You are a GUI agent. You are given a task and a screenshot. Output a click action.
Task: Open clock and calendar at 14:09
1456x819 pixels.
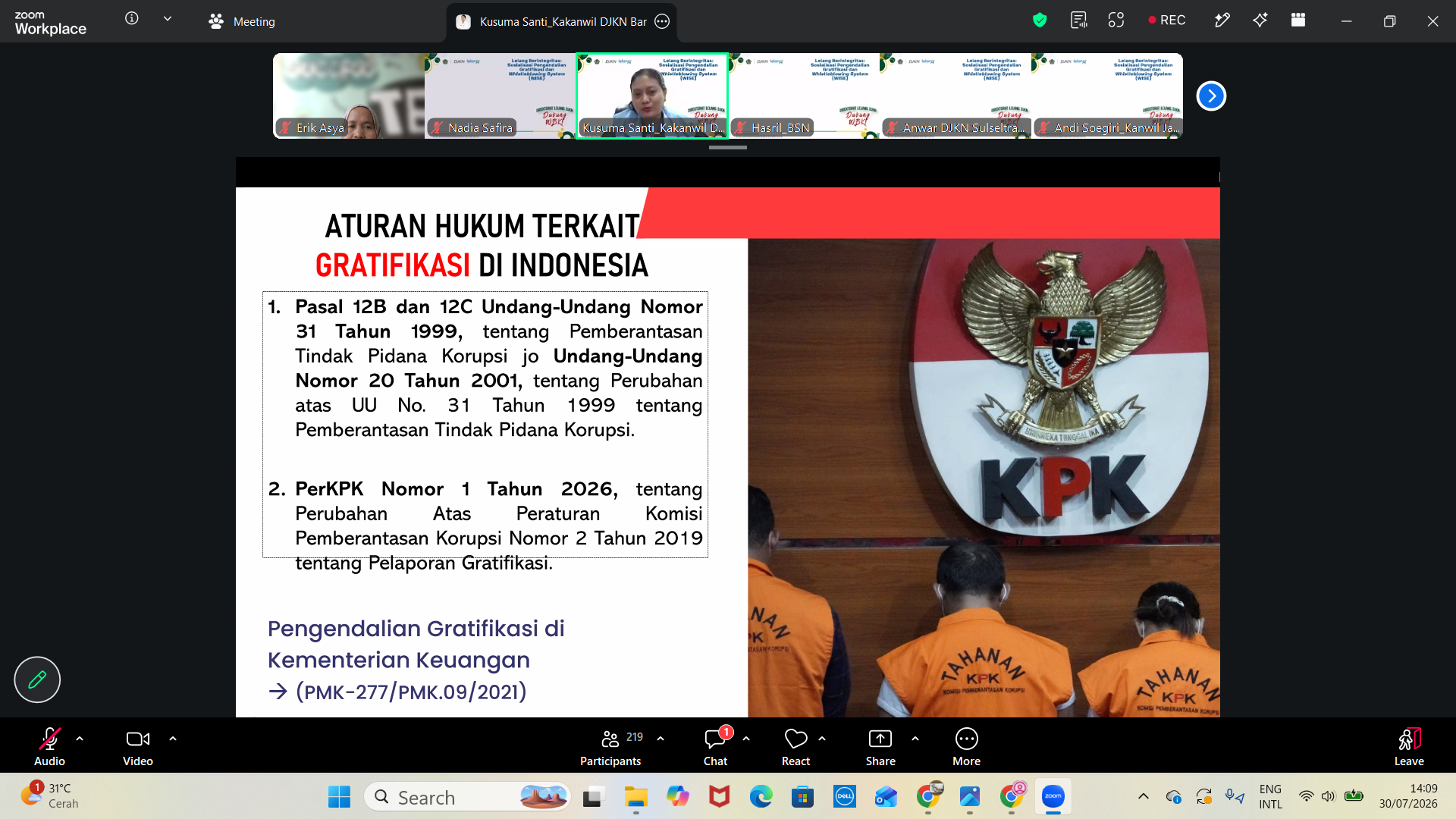1408,796
